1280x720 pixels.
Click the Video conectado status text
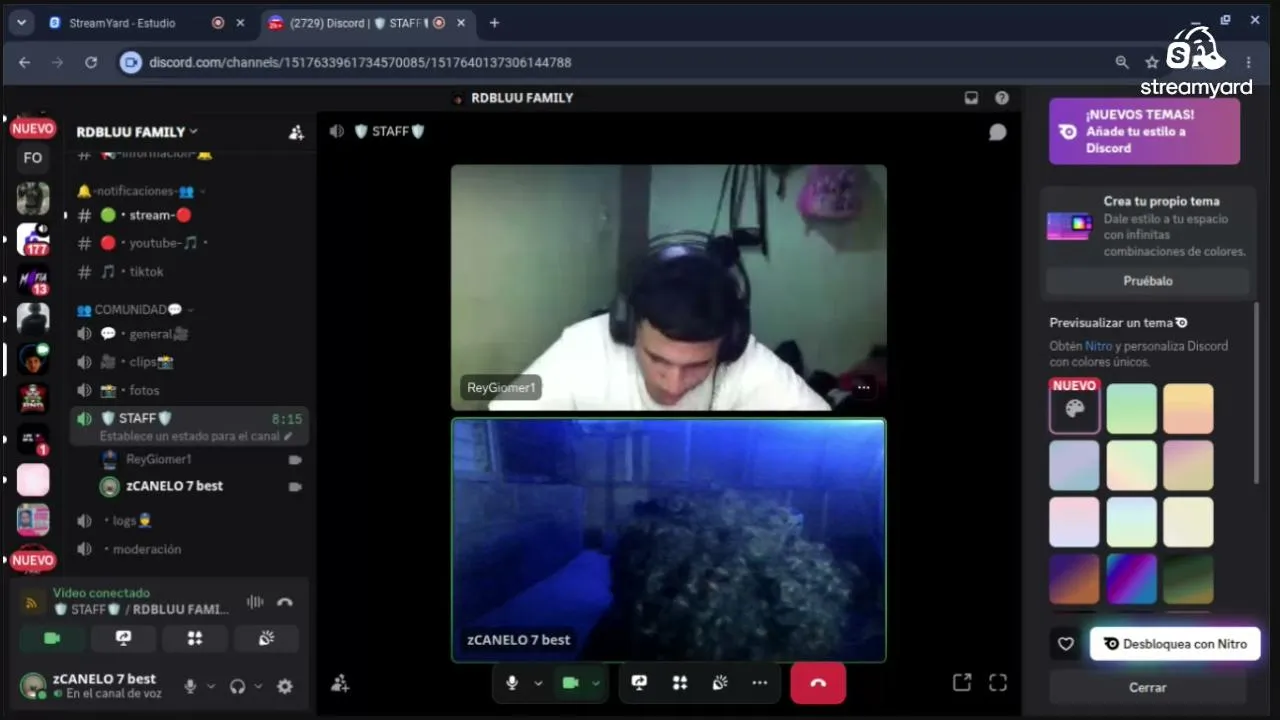tap(101, 593)
